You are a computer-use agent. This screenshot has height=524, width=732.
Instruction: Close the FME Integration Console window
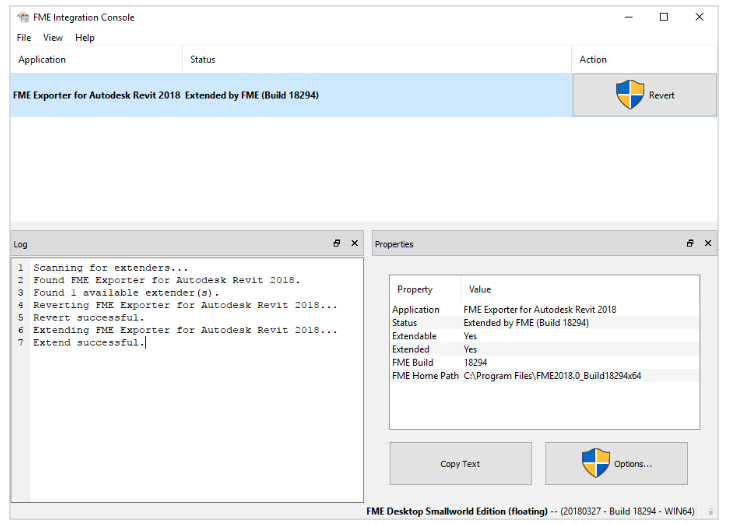tap(699, 17)
